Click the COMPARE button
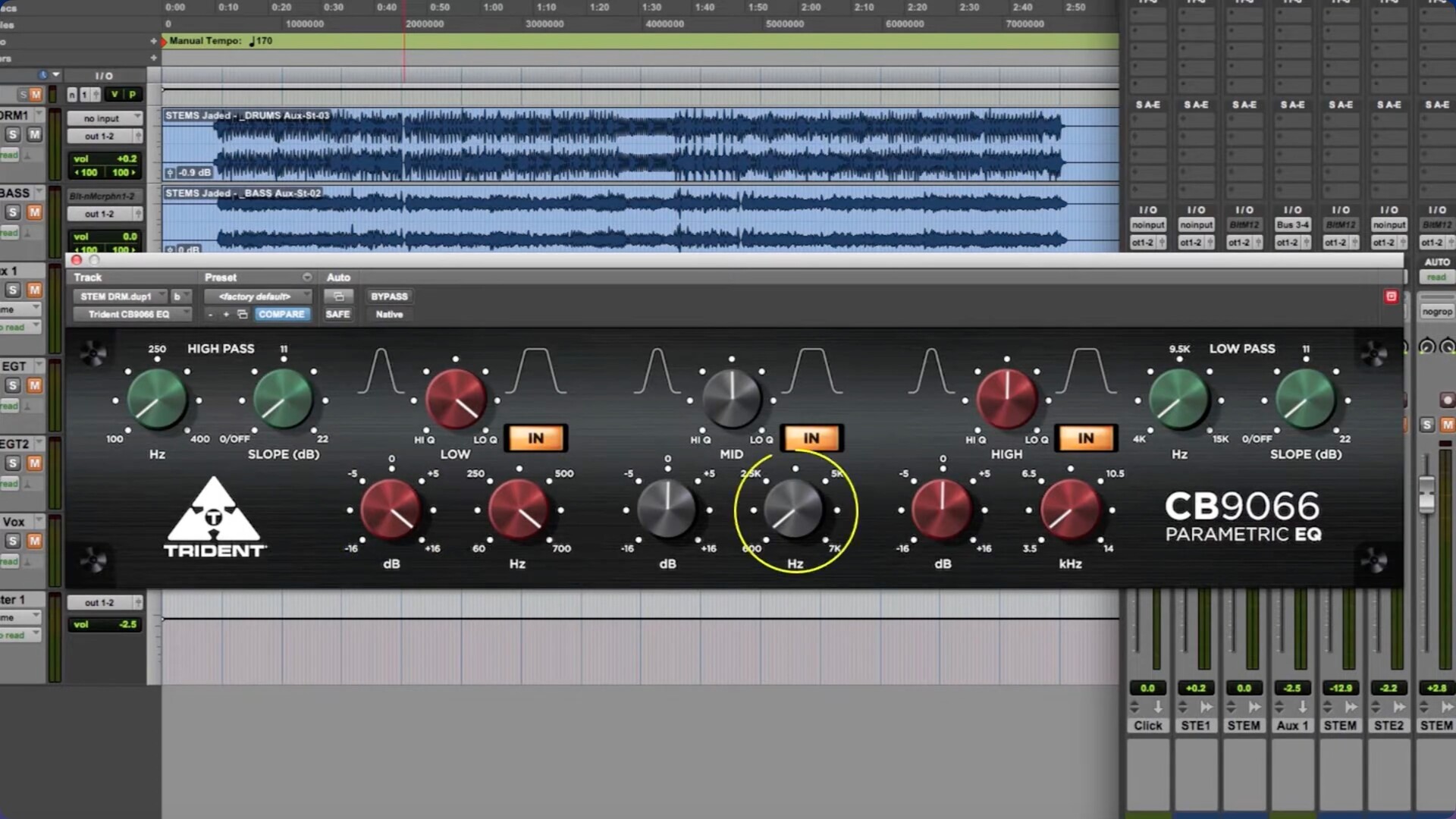1456x819 pixels. pos(281,314)
